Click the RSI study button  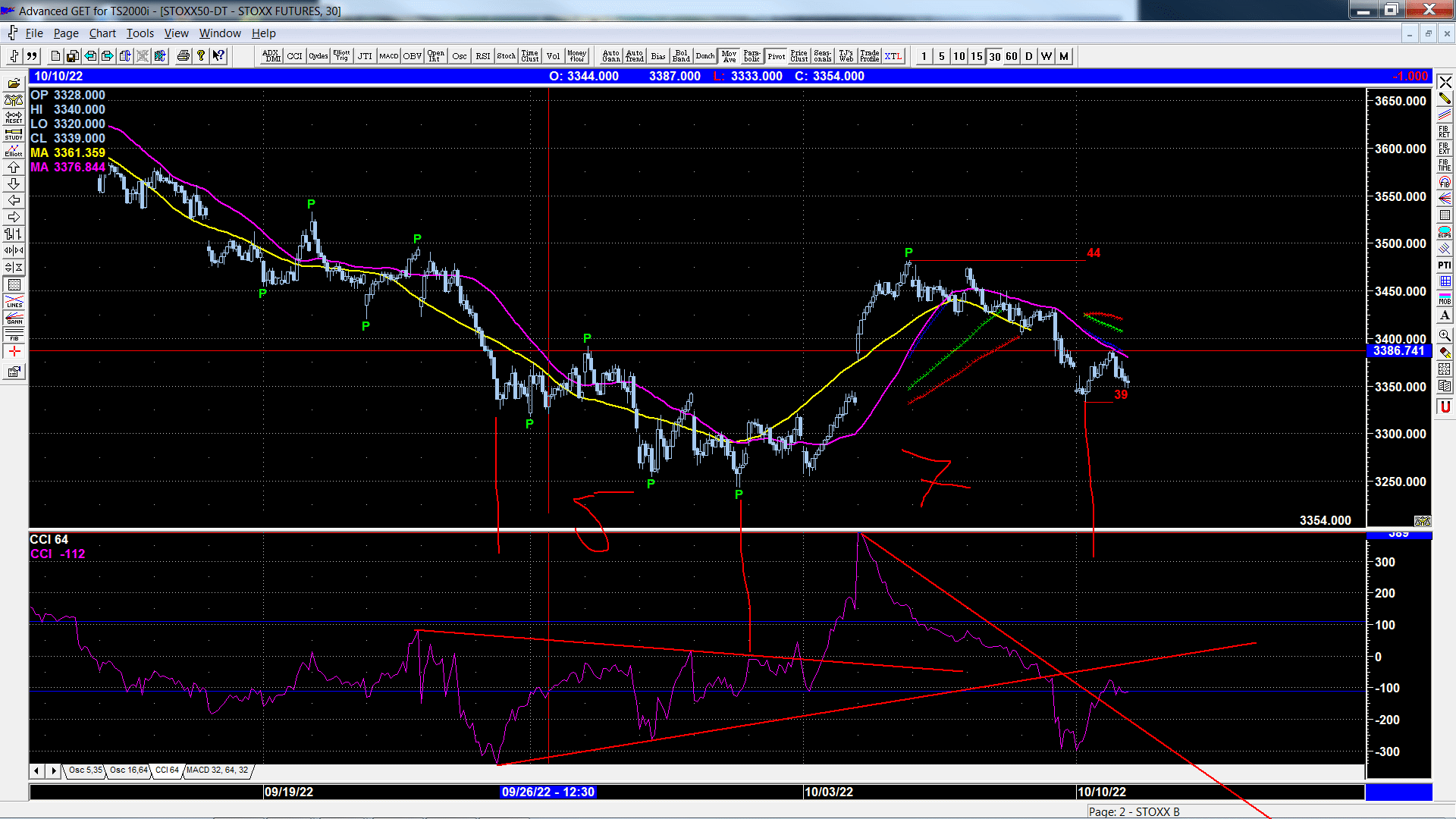coord(483,56)
